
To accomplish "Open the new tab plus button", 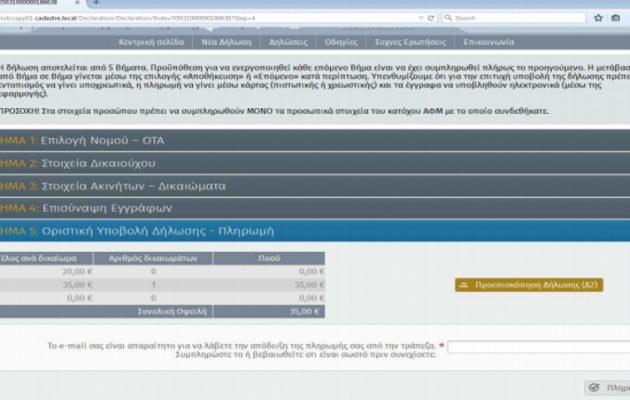I will click(96, 2).
